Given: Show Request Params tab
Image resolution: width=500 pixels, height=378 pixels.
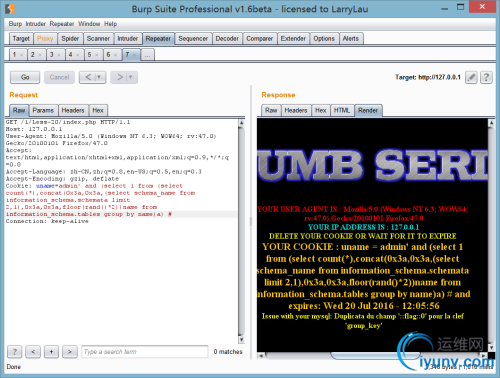Looking at the screenshot, I should [x=43, y=110].
